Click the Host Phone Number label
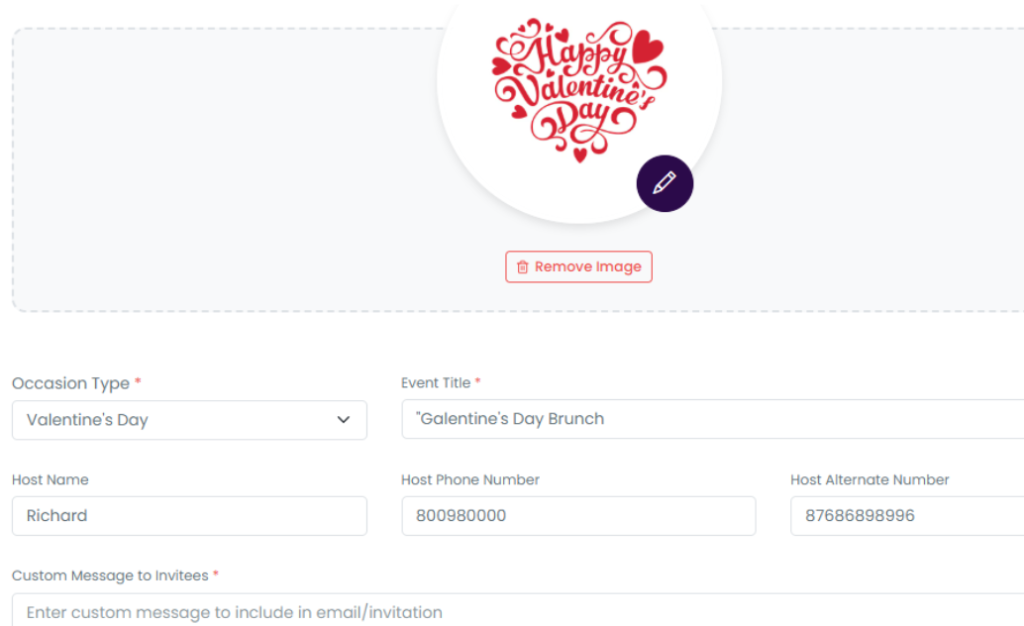Image resolution: width=1024 pixels, height=626 pixels. tap(470, 480)
